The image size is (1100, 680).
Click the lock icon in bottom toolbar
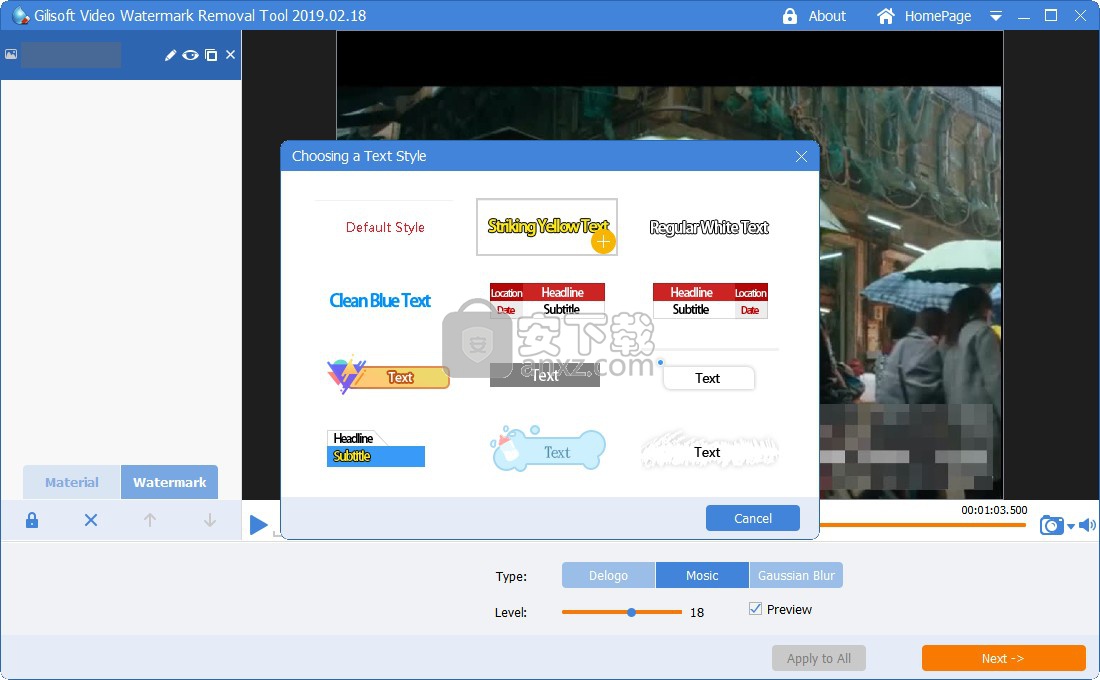click(x=32, y=520)
